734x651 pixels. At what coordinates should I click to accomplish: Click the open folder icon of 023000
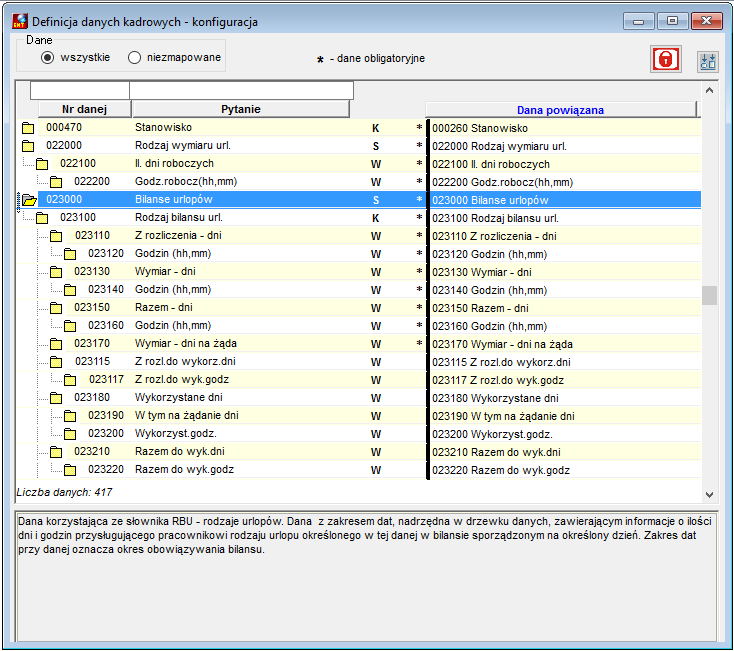(29, 200)
